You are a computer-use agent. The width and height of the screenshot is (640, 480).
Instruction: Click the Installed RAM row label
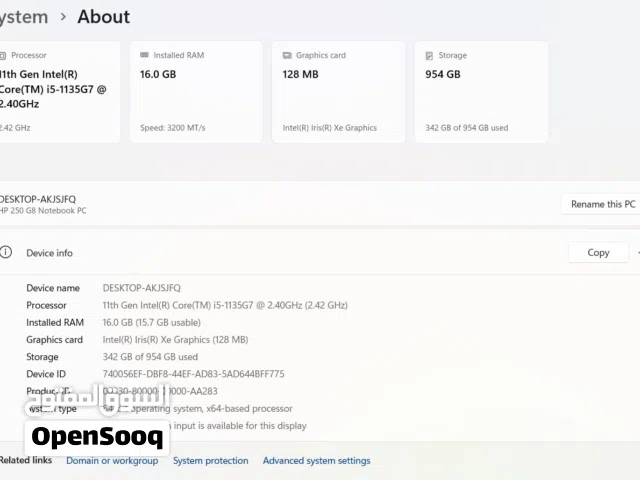click(55, 322)
